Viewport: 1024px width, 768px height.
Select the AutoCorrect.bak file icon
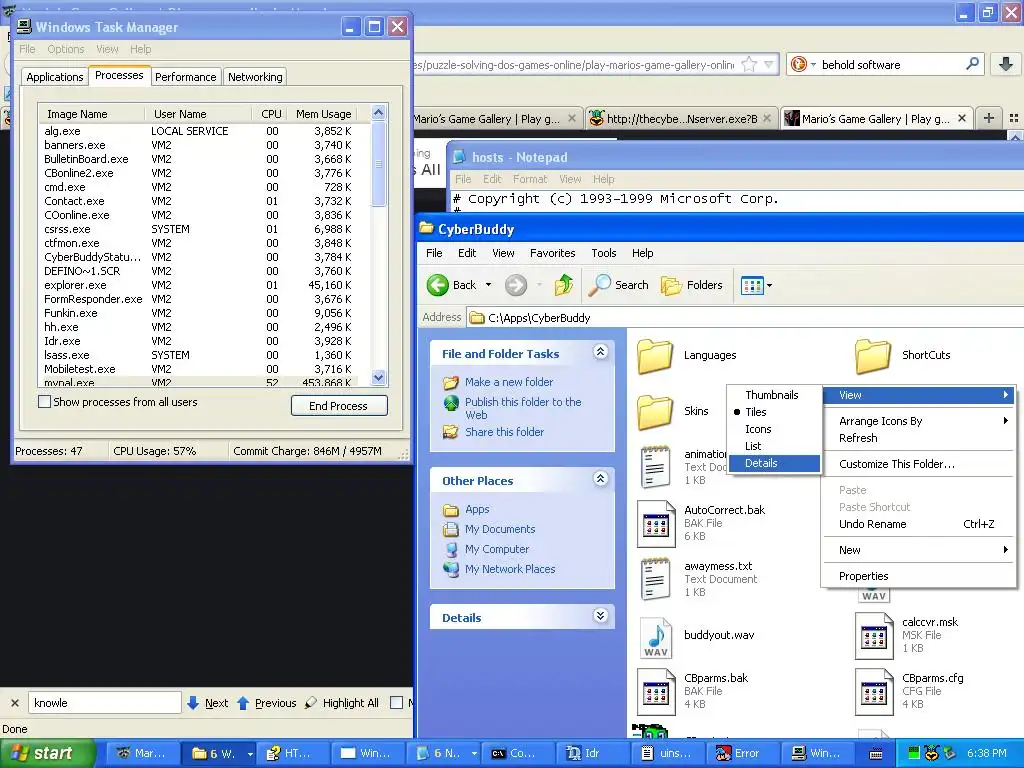[x=656, y=524]
